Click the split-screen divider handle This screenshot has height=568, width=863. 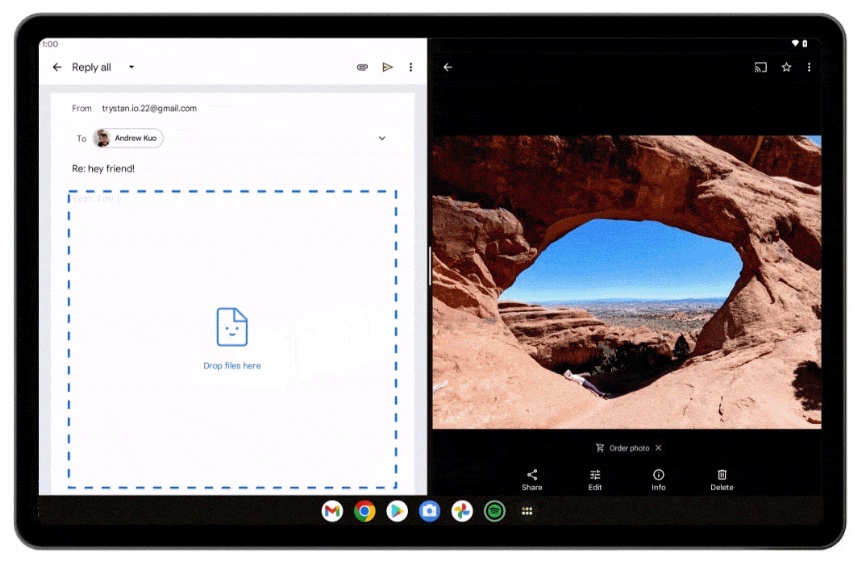[x=430, y=268]
